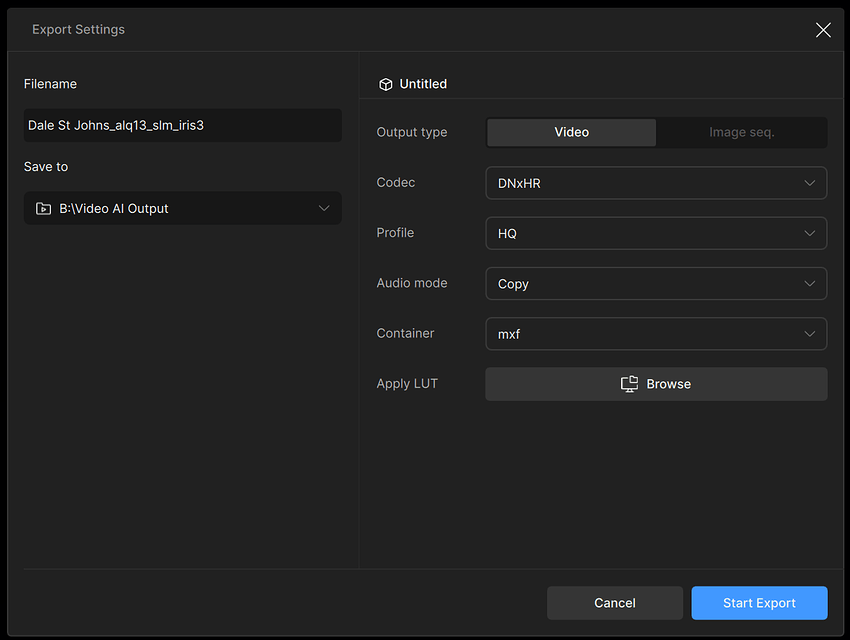The width and height of the screenshot is (850, 640).
Task: Click the Untitled preset title
Action: (423, 84)
